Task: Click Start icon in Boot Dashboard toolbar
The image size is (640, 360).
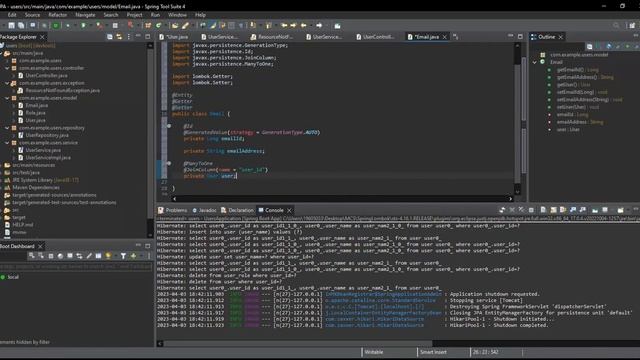Action: click(31, 256)
